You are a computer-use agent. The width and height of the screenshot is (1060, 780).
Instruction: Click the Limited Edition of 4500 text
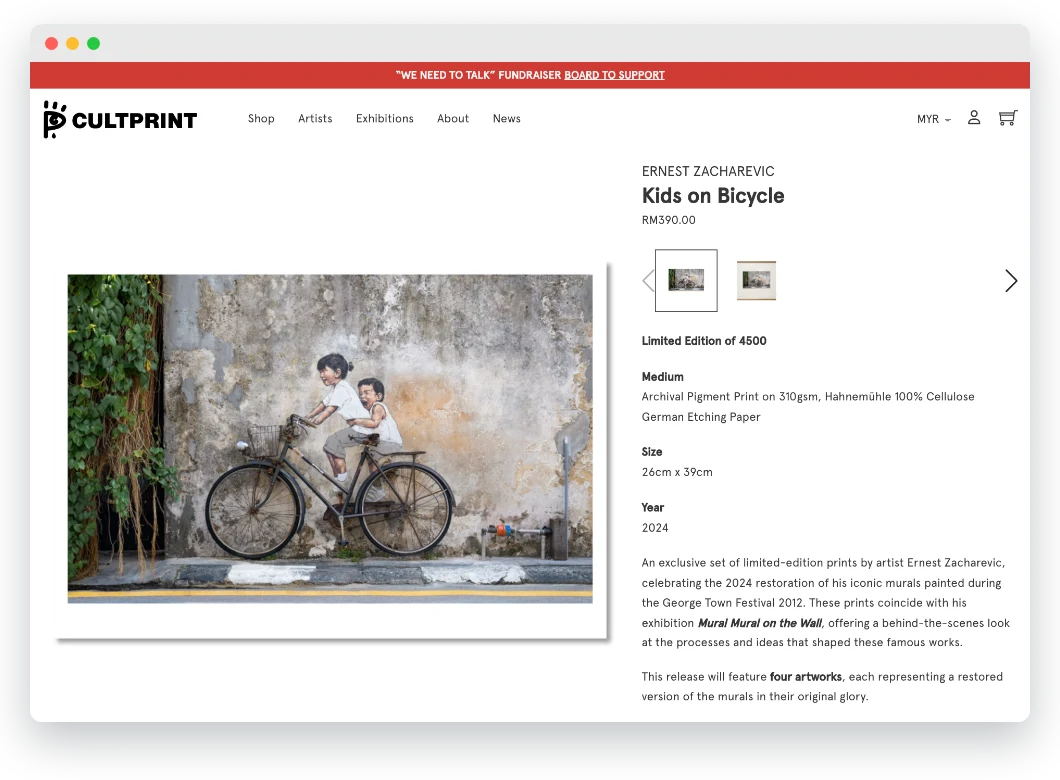tap(704, 341)
